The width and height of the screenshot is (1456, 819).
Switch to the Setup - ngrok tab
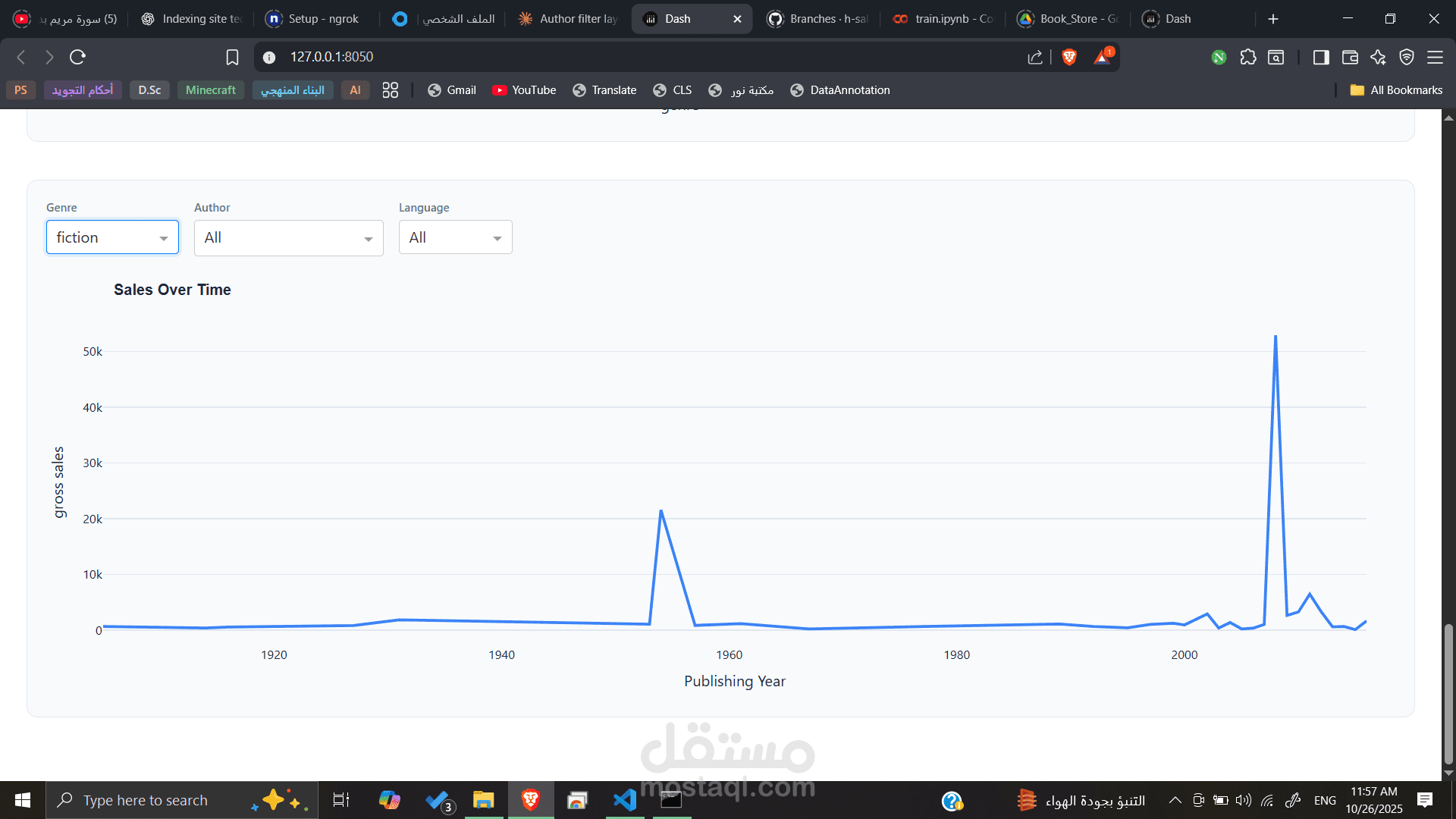click(312, 19)
